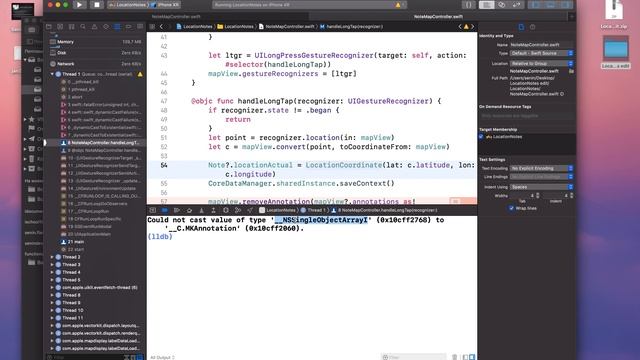This screenshot has height=360, width=640.
Task: Show the variables view pane toggle
Action: coord(465,357)
